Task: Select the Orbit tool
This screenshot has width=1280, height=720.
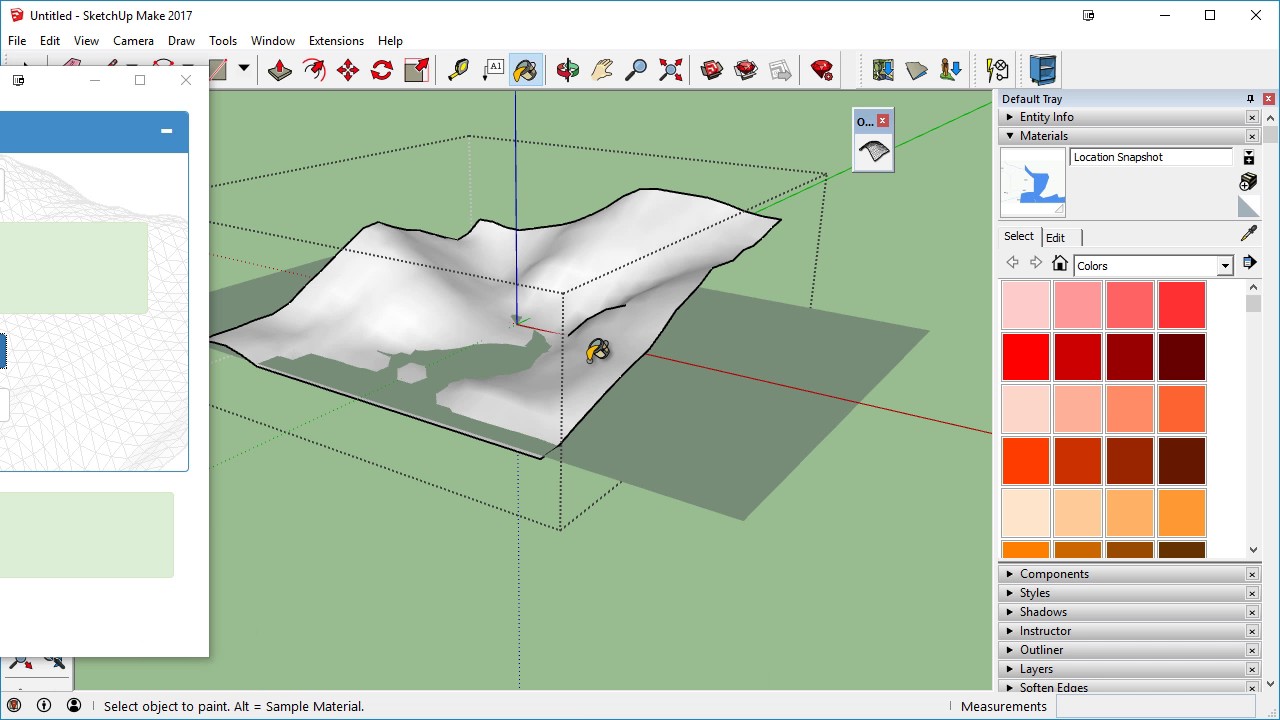Action: [x=568, y=70]
